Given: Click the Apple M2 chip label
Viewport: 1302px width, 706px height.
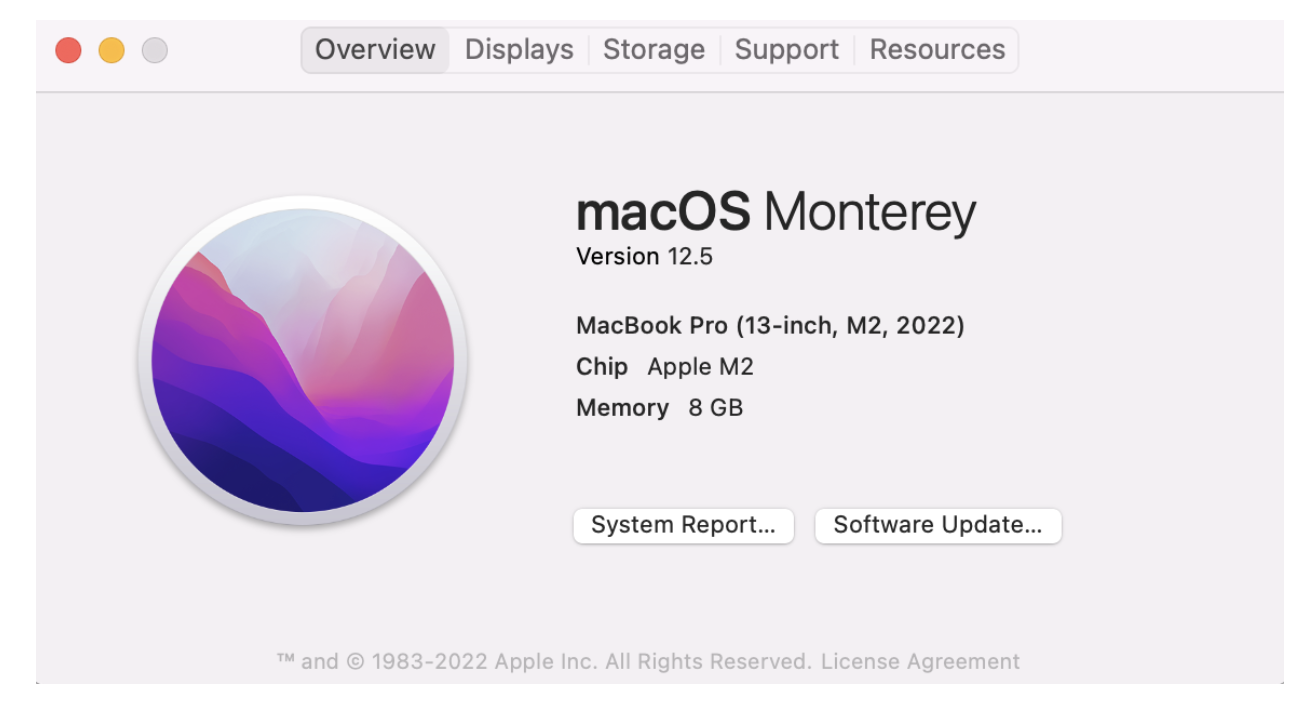Looking at the screenshot, I should pyautogui.click(x=700, y=366).
